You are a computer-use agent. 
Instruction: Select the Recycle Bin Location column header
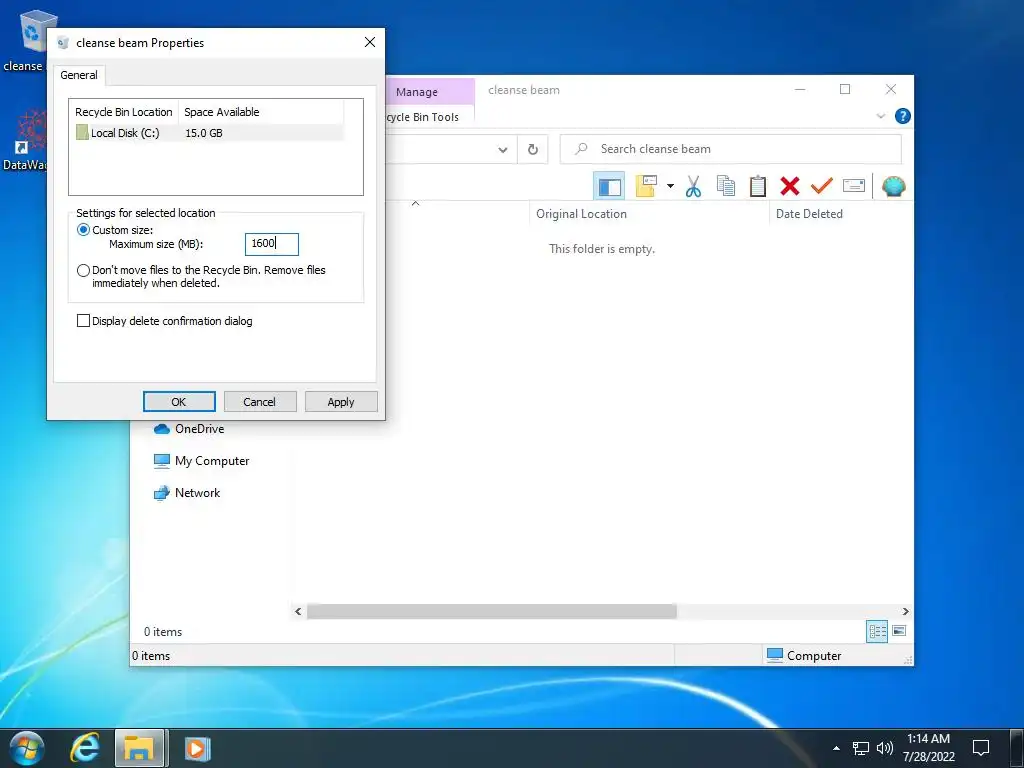click(123, 112)
